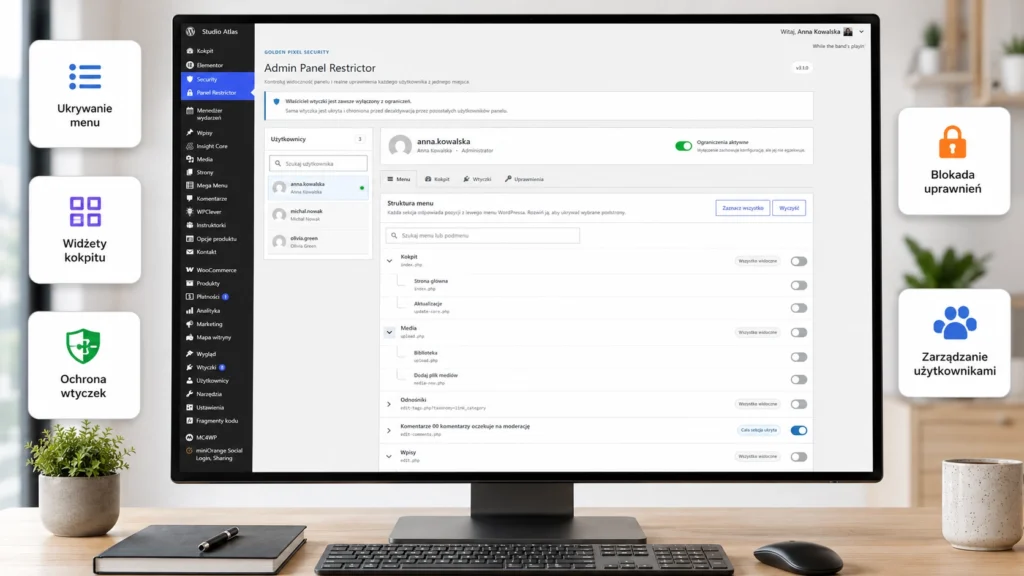Expand the Komentarze section chevron
1024x576 pixels.
tap(389, 430)
